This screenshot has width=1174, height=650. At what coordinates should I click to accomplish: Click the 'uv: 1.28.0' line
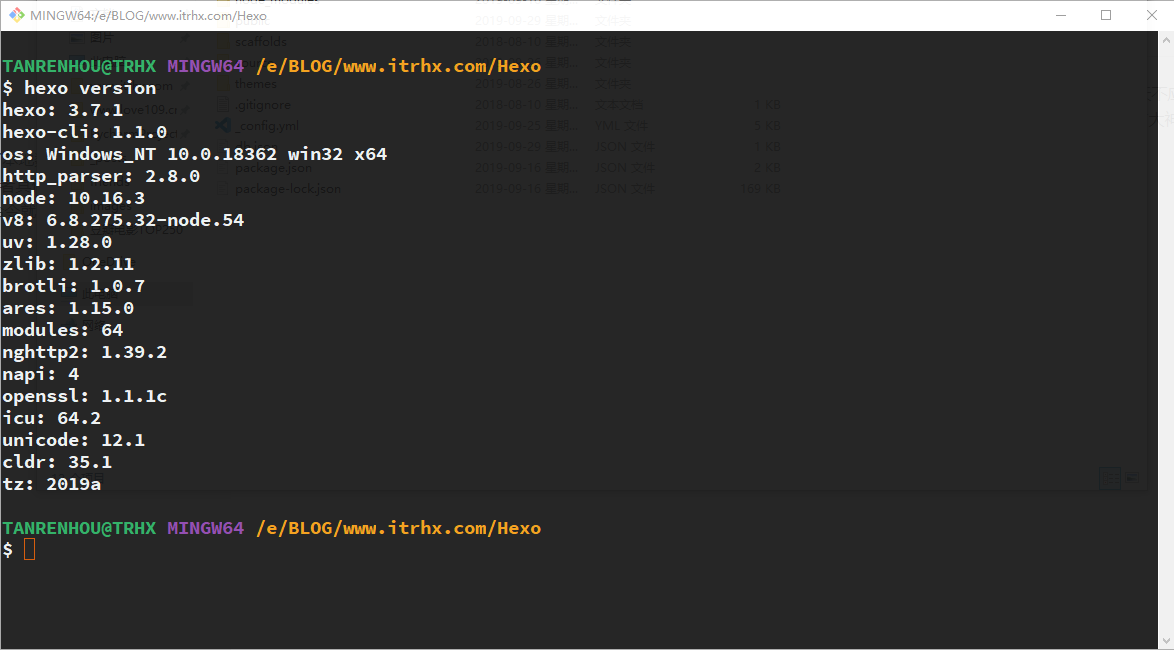pos(57,243)
